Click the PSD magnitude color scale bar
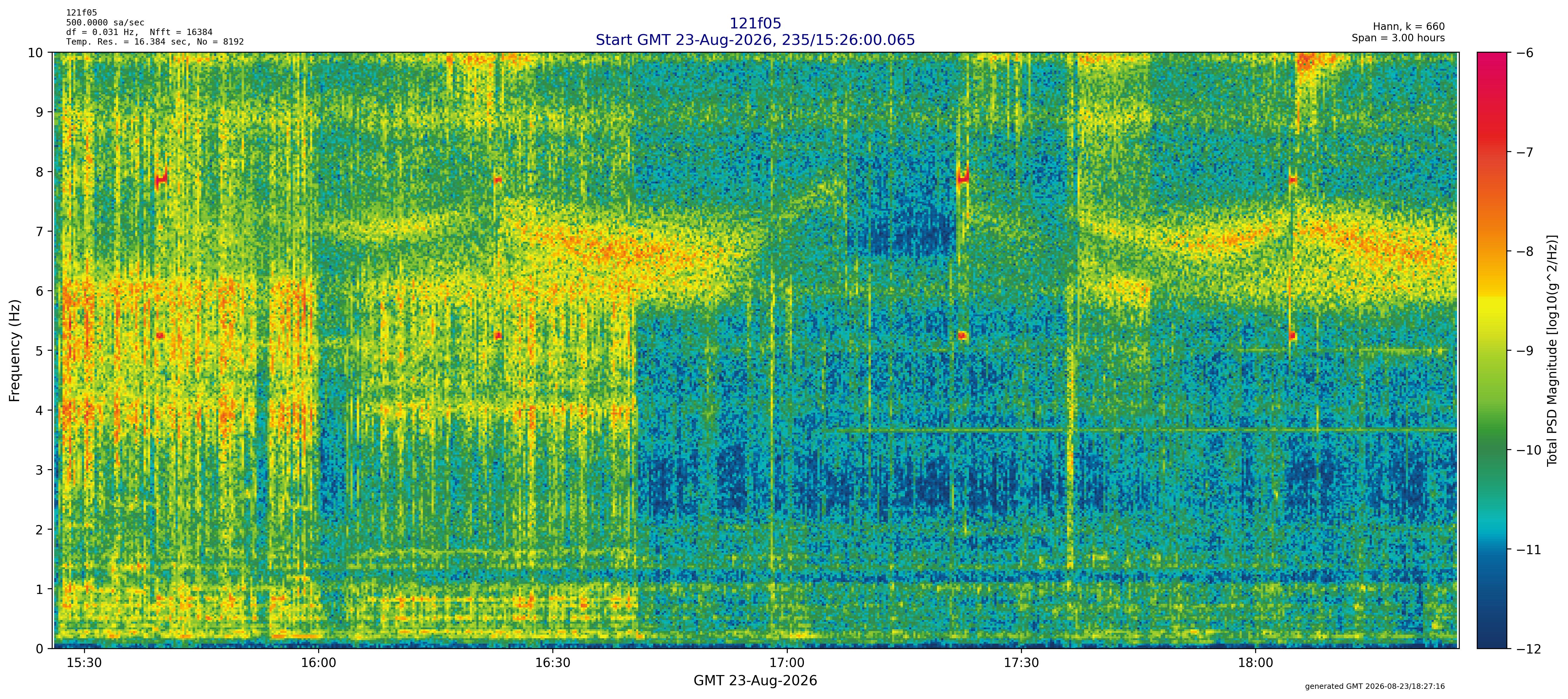1568x699 pixels. click(1492, 351)
